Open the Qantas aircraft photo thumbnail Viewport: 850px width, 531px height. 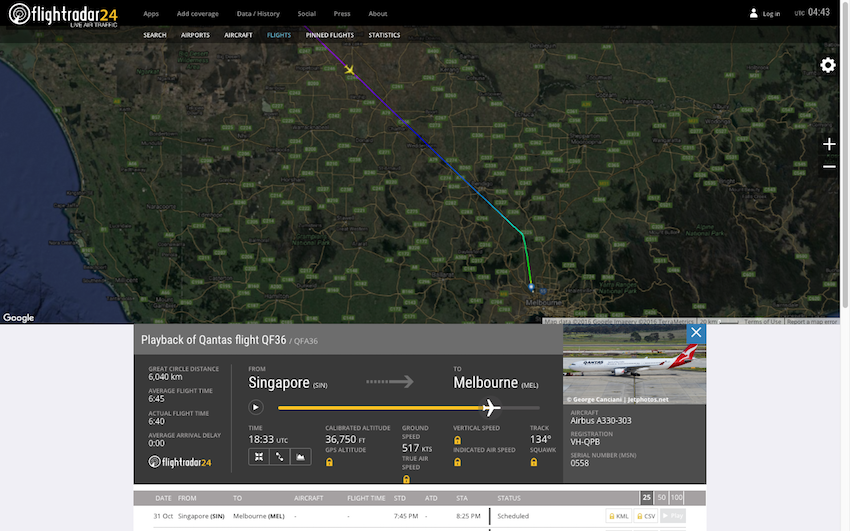pyautogui.click(x=634, y=364)
